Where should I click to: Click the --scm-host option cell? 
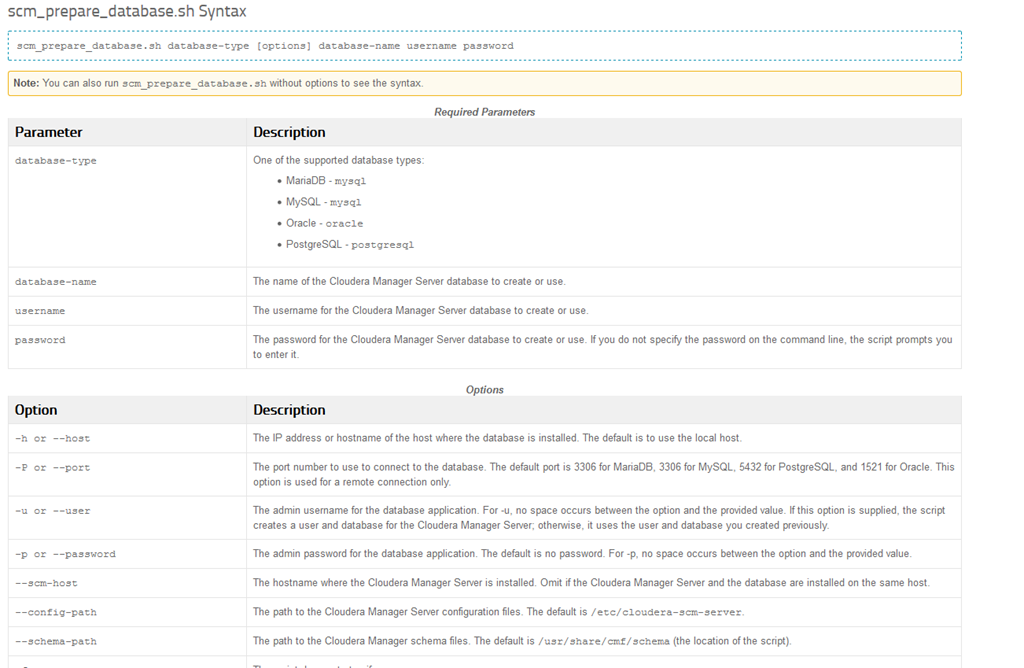[46, 583]
